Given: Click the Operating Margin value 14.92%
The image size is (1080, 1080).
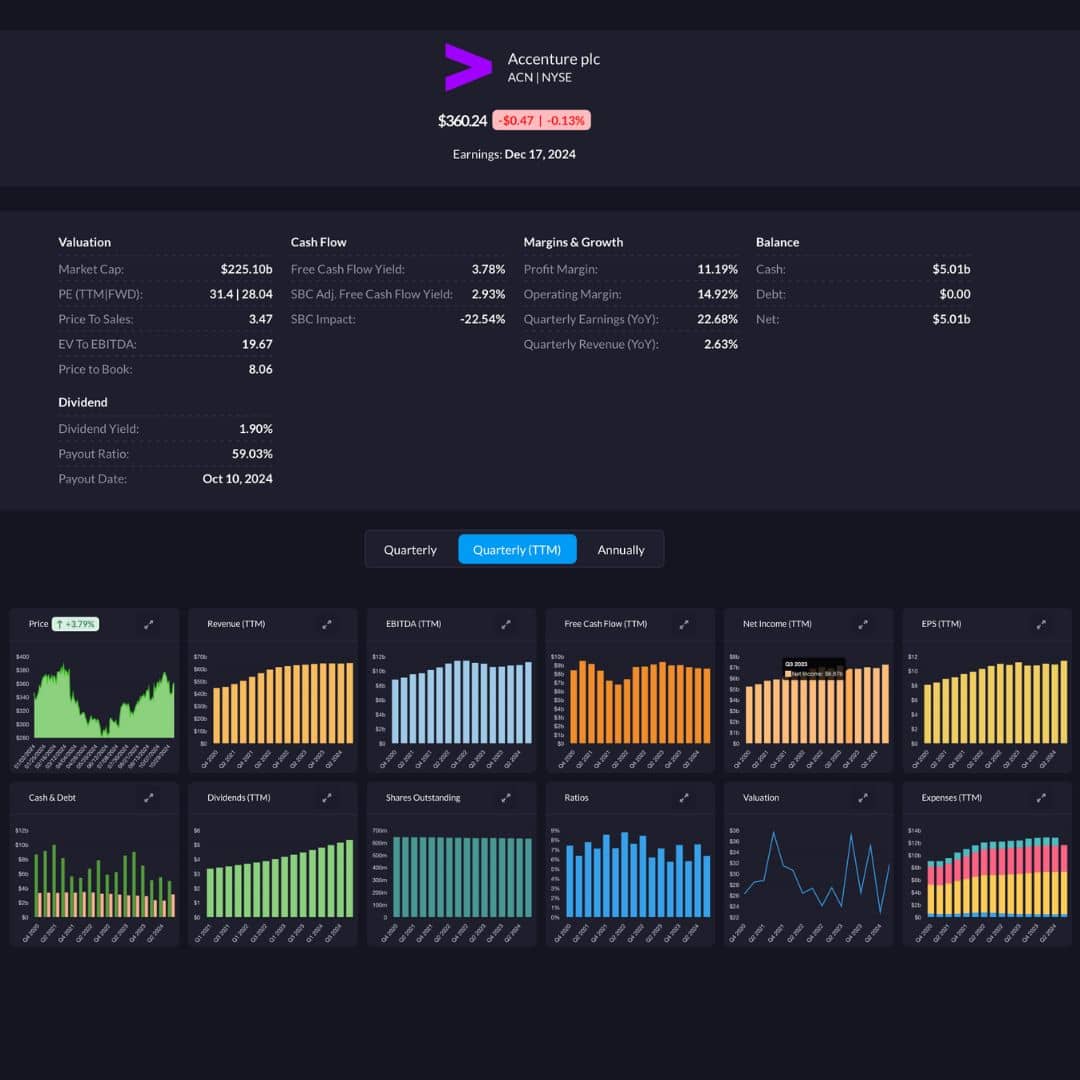Looking at the screenshot, I should click(x=718, y=294).
